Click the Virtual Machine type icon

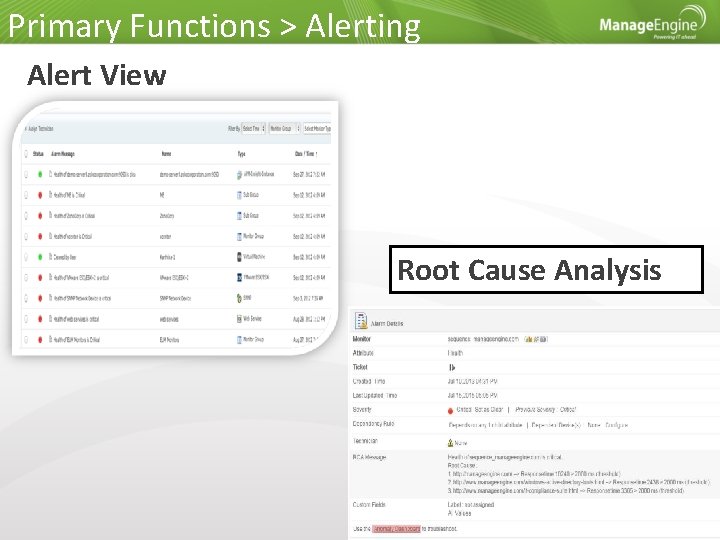tap(239, 257)
